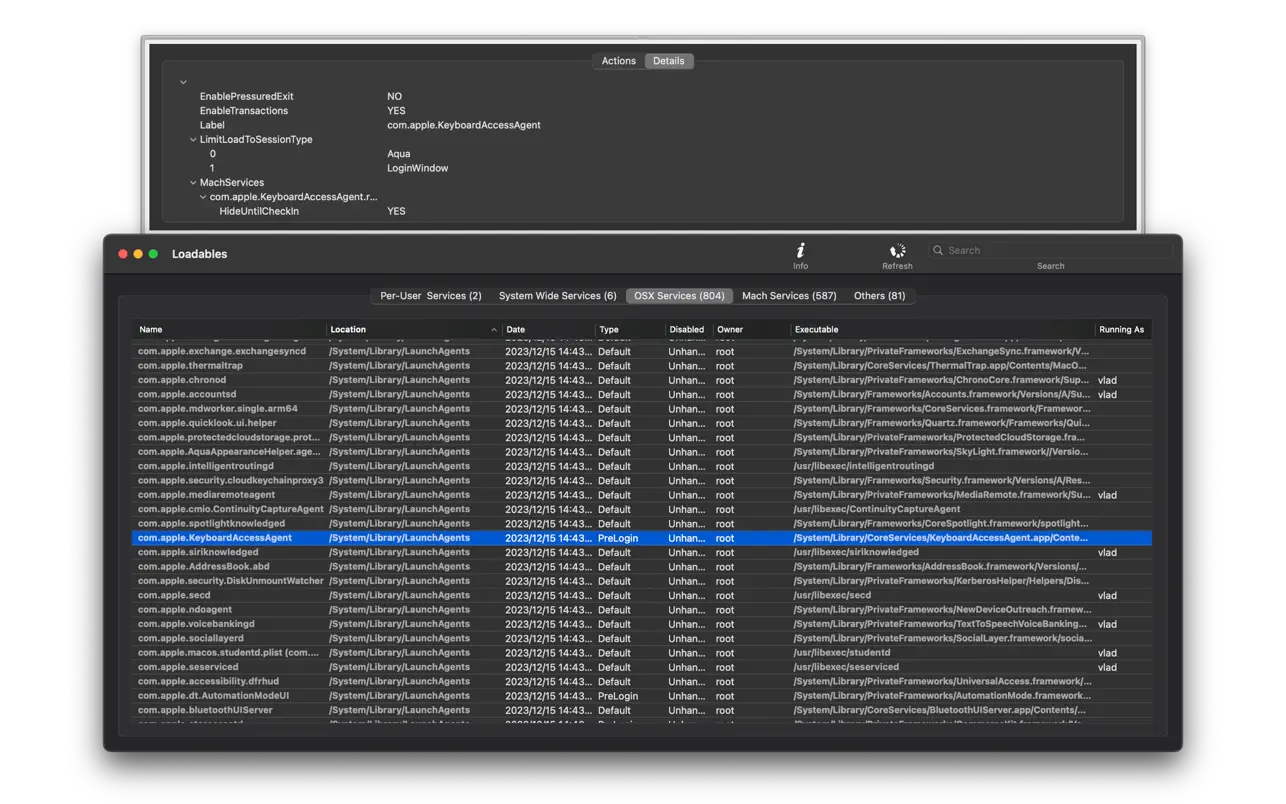
Task: Switch to the Mach Services (587) tab
Action: pyautogui.click(x=789, y=295)
